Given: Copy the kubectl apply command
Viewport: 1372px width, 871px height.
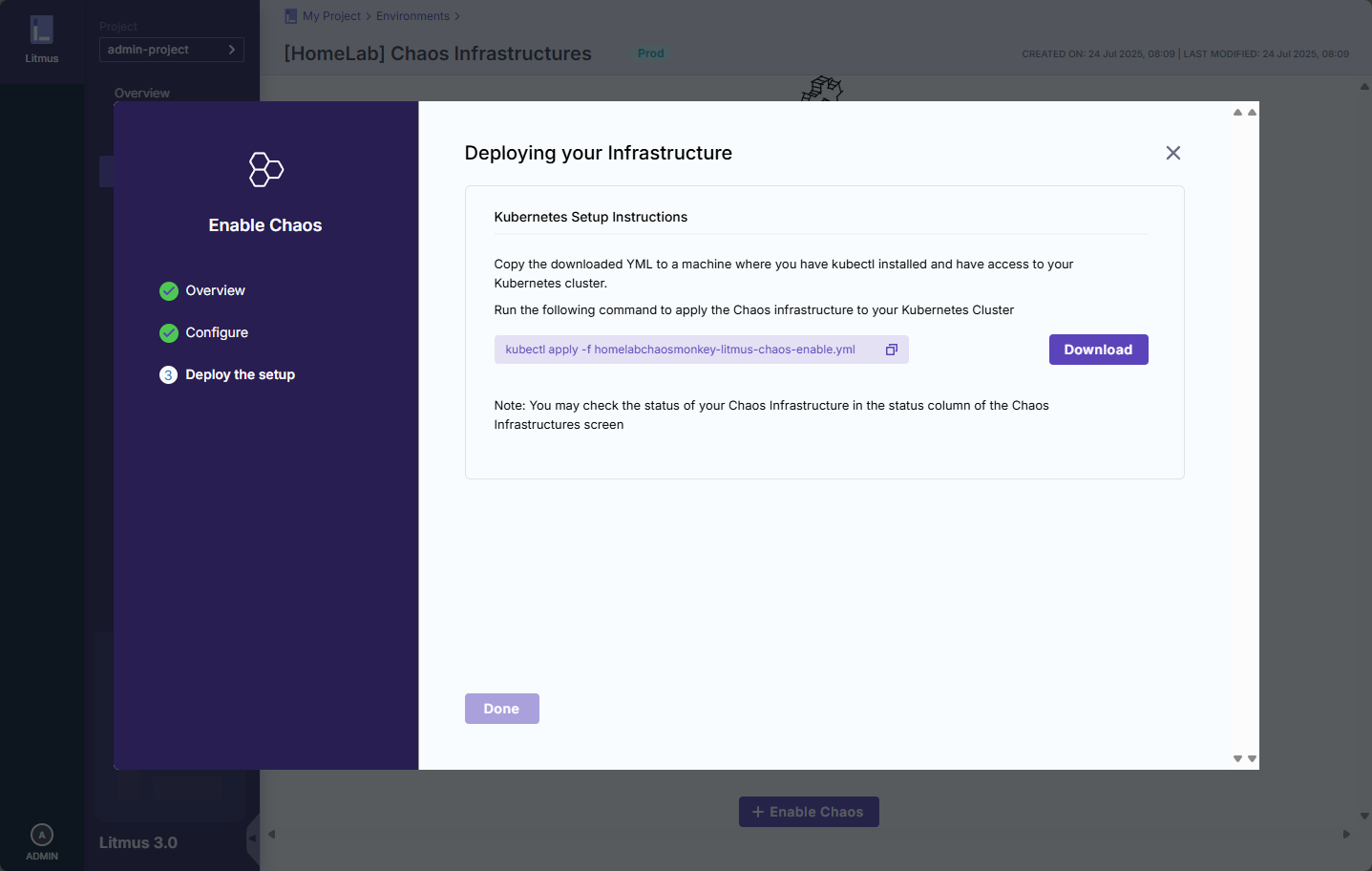Looking at the screenshot, I should (891, 350).
